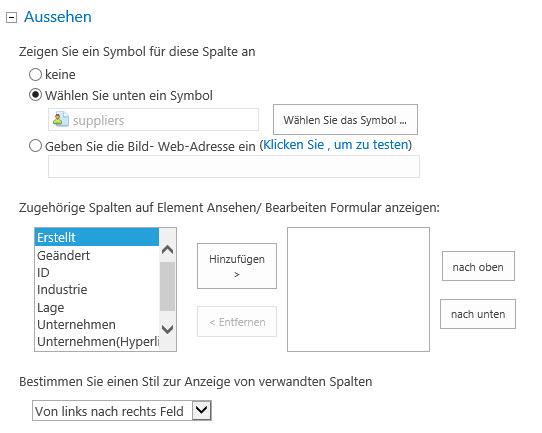Focus the image web address input field

pos(234,167)
